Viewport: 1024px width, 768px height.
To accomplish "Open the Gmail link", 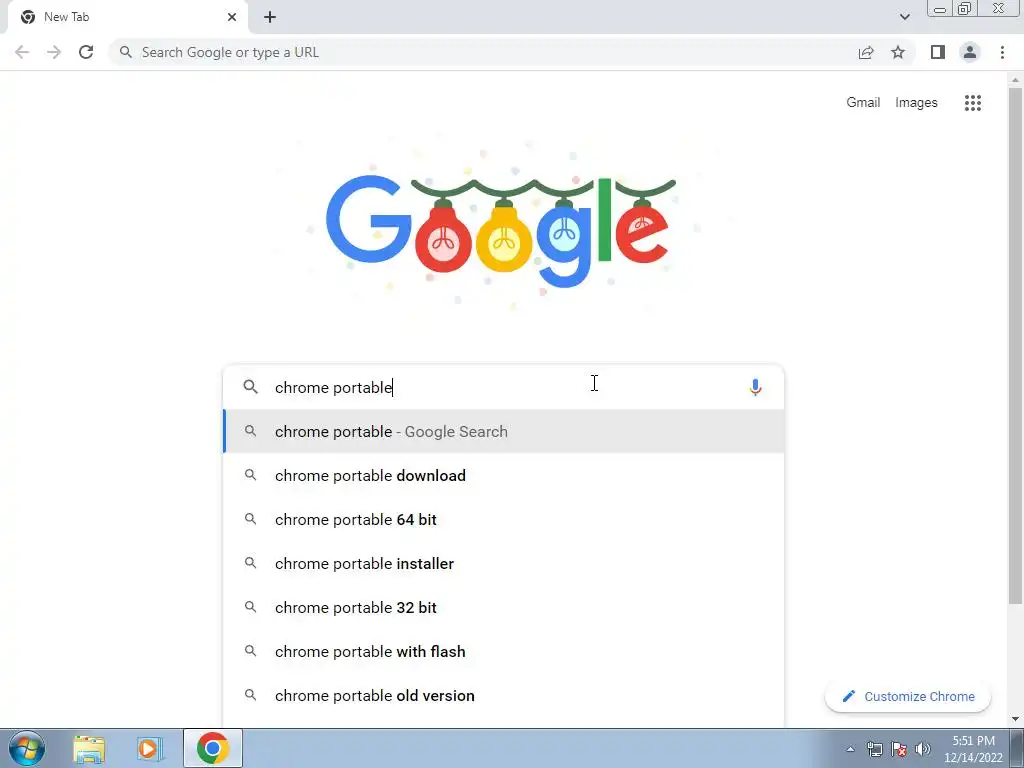I will click(863, 103).
